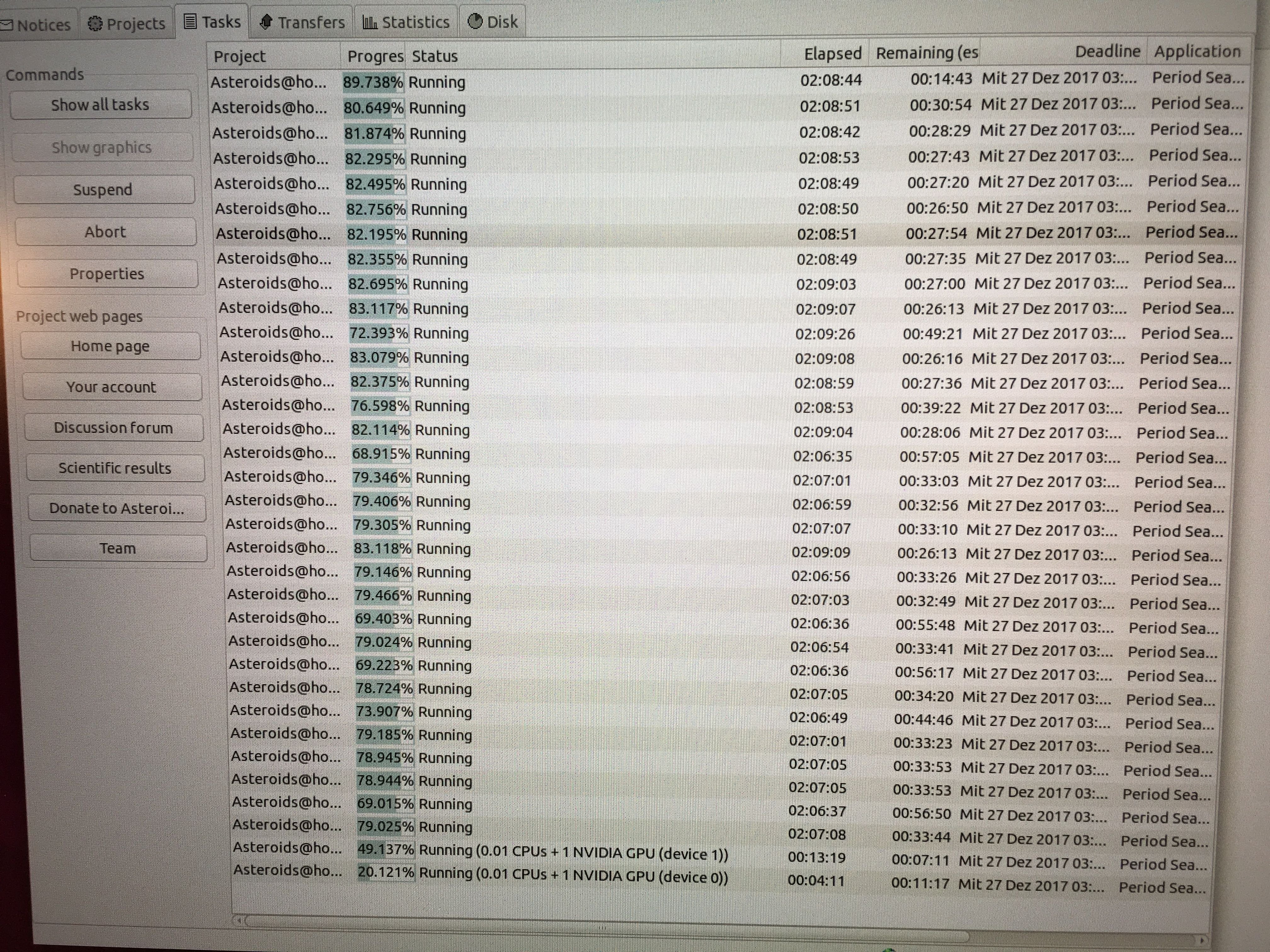Open the Team page
The image size is (1270, 952).
point(118,548)
